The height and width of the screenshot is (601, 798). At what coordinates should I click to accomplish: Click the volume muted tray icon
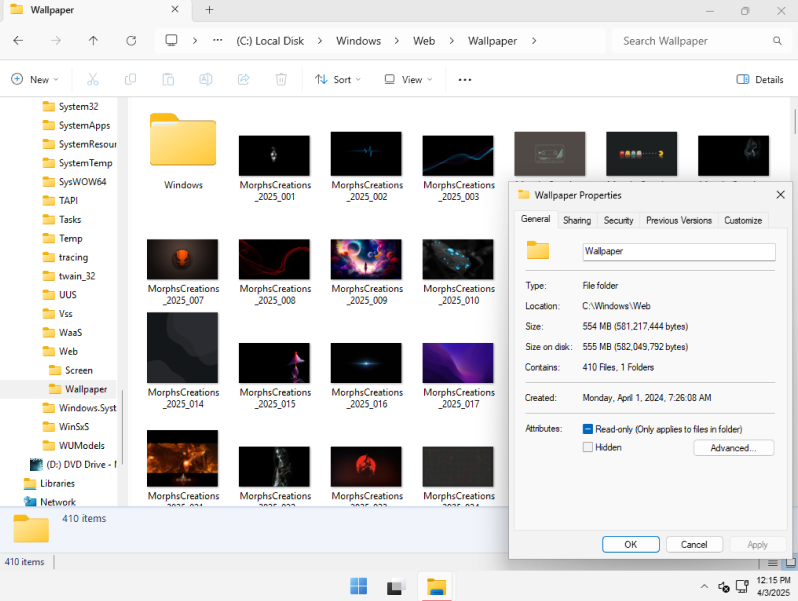723,587
